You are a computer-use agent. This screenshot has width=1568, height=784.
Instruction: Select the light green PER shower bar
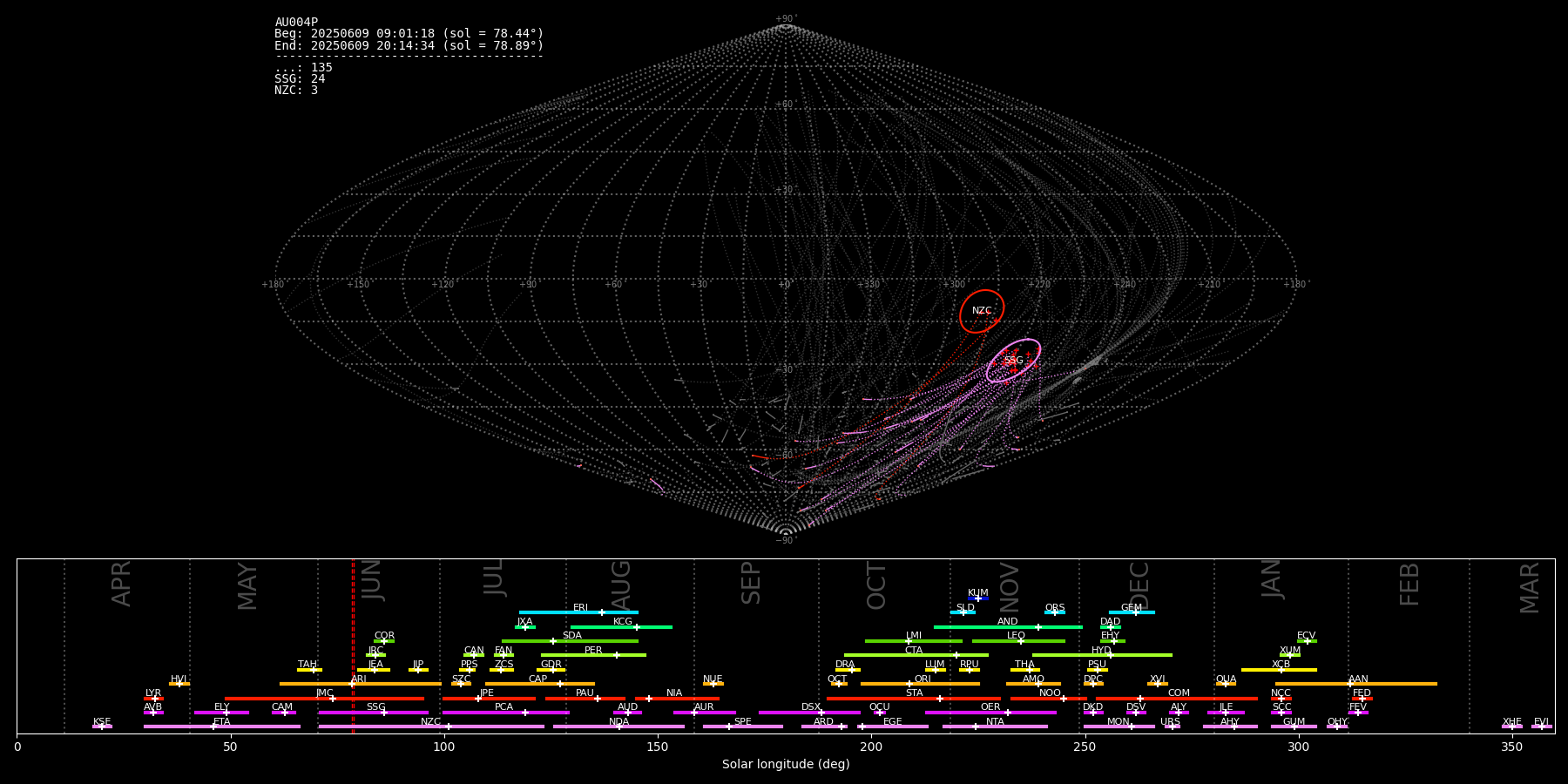coord(593,655)
